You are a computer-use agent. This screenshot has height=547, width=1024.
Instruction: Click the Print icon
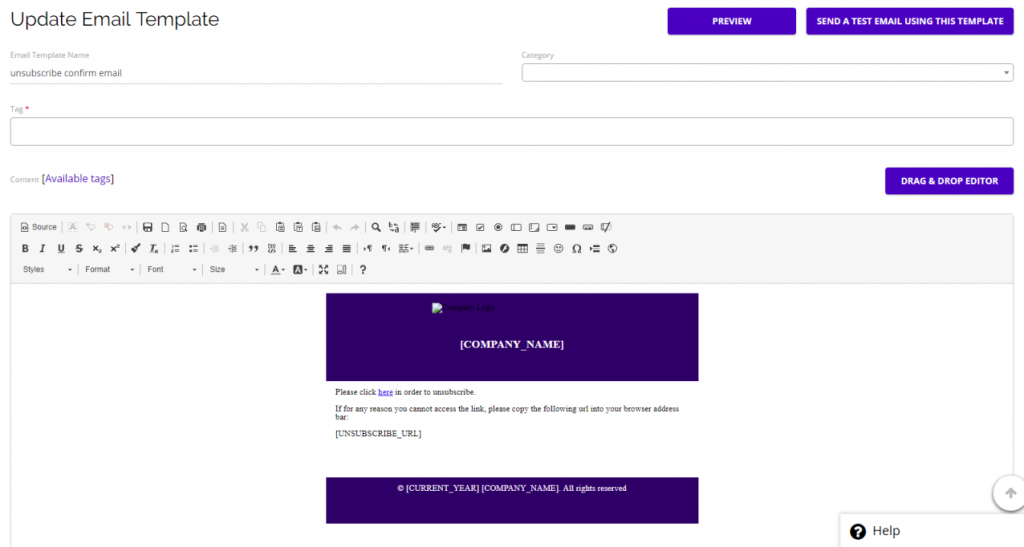[x=201, y=227]
